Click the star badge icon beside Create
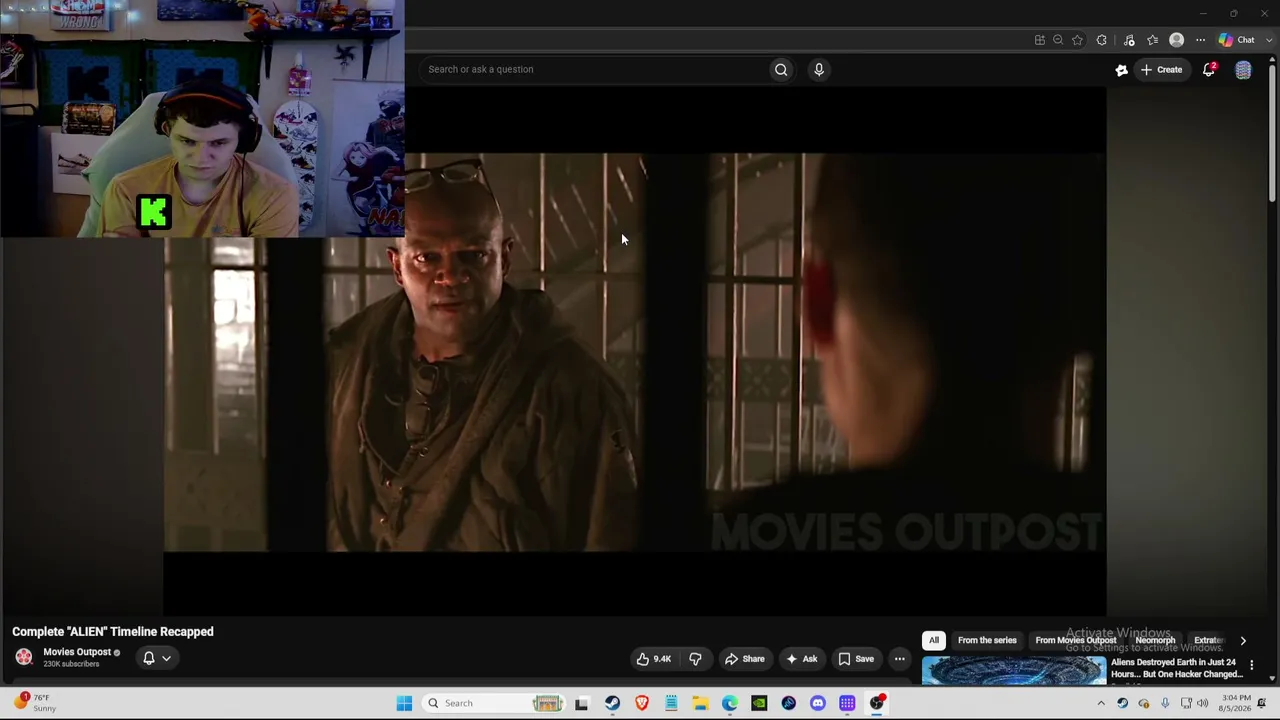1280x720 pixels. [x=1122, y=70]
